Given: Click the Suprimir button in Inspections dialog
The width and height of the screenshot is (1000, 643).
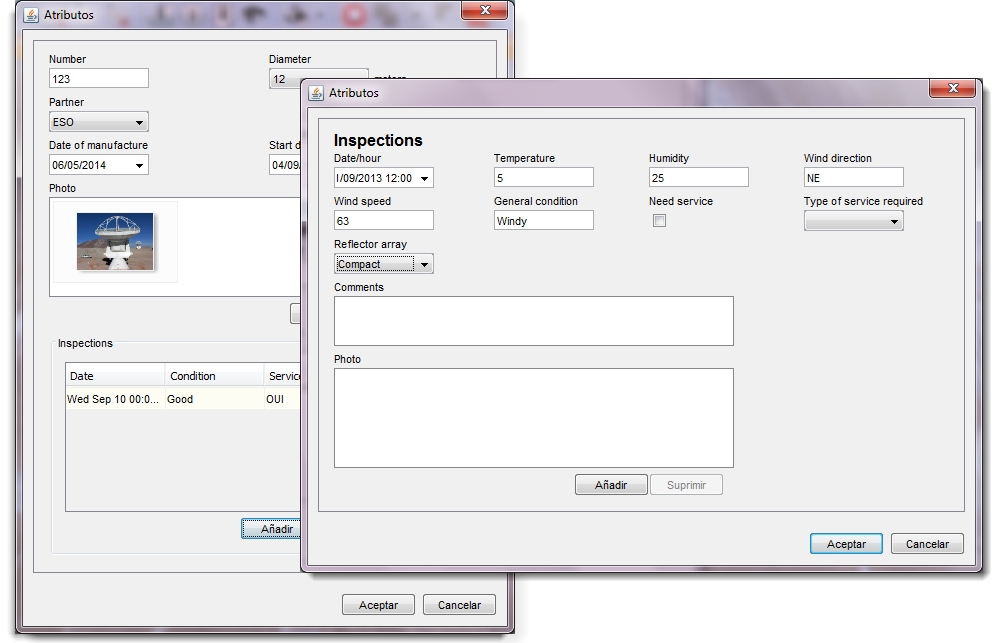Looking at the screenshot, I should [x=686, y=485].
